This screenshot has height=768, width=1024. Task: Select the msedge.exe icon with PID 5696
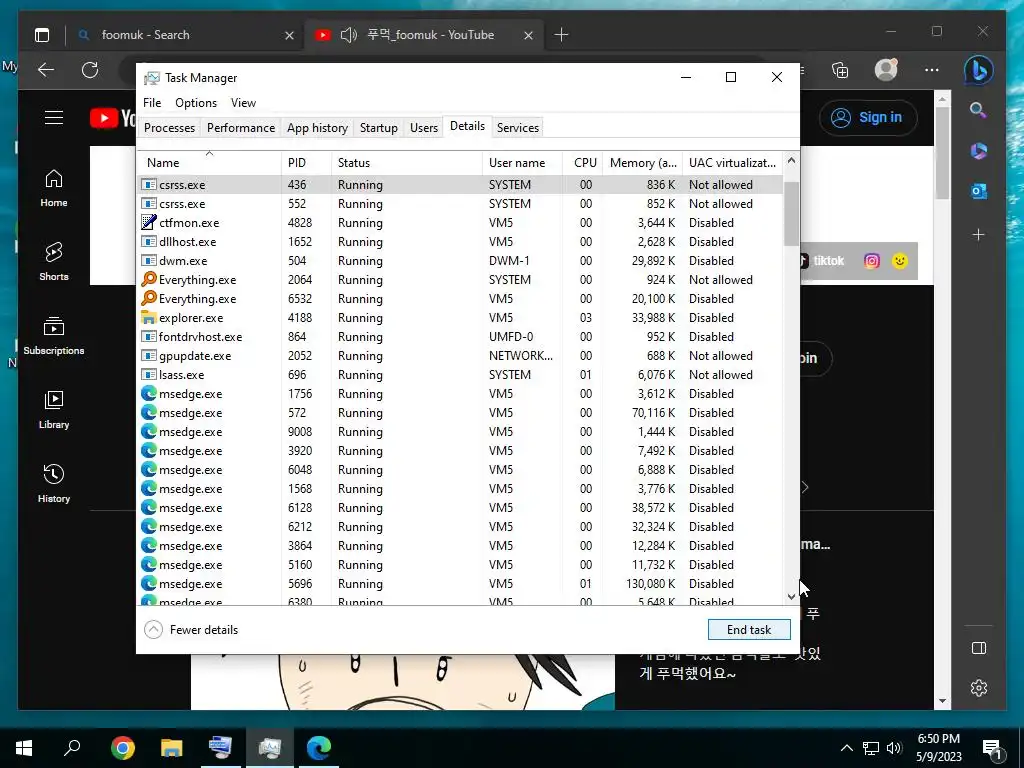point(149,583)
